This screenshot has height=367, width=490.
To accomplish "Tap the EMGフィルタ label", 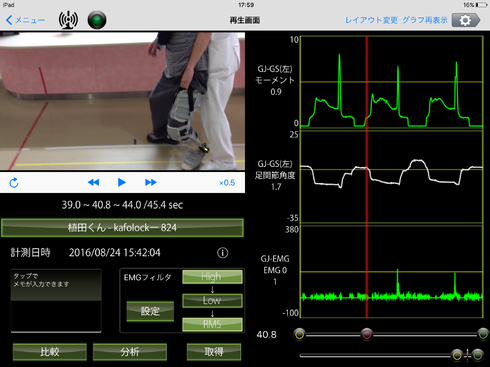I will (x=147, y=277).
